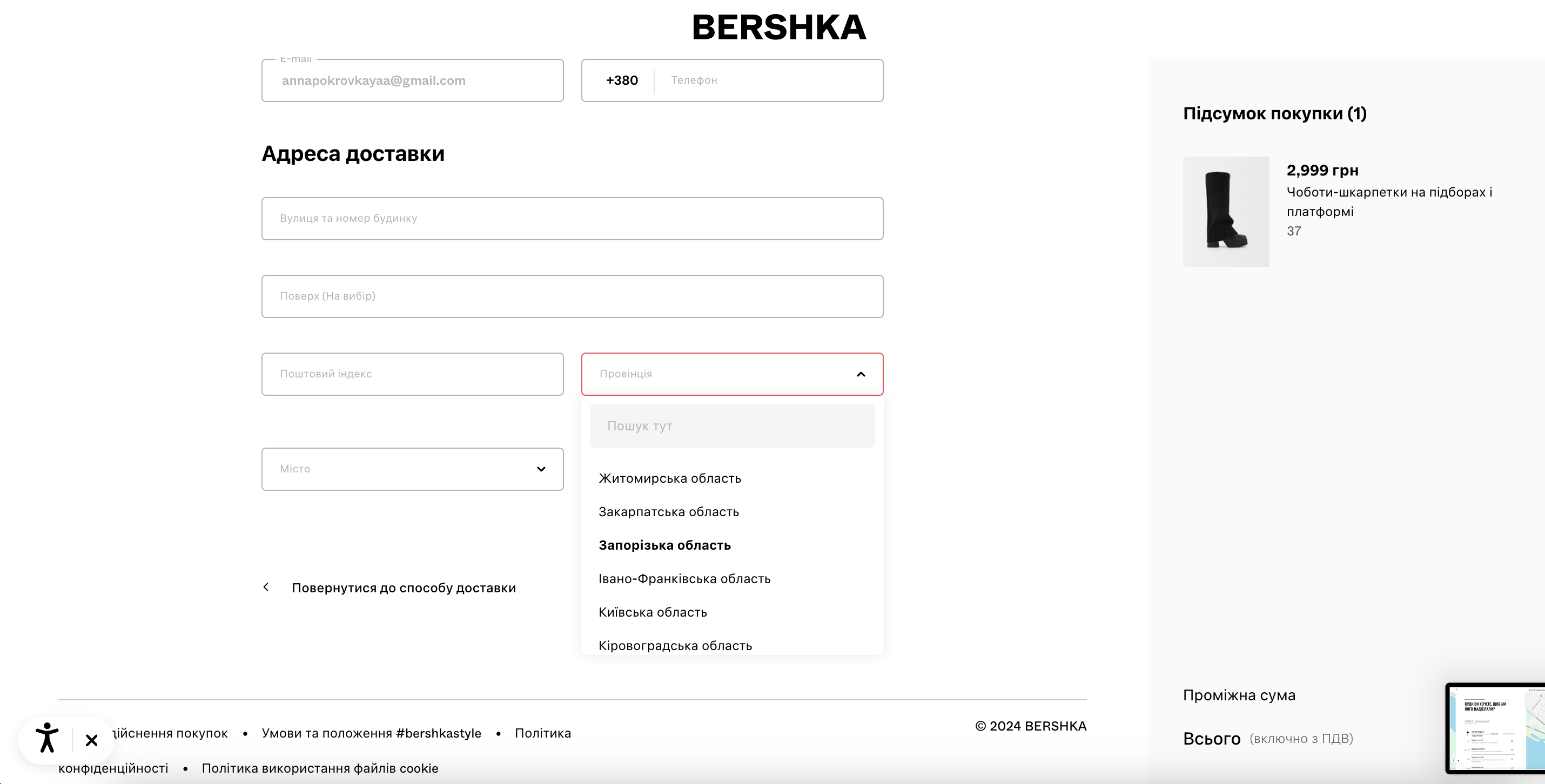Choose Житомирська область option
Viewport: 1545px width, 784px height.
click(x=669, y=478)
